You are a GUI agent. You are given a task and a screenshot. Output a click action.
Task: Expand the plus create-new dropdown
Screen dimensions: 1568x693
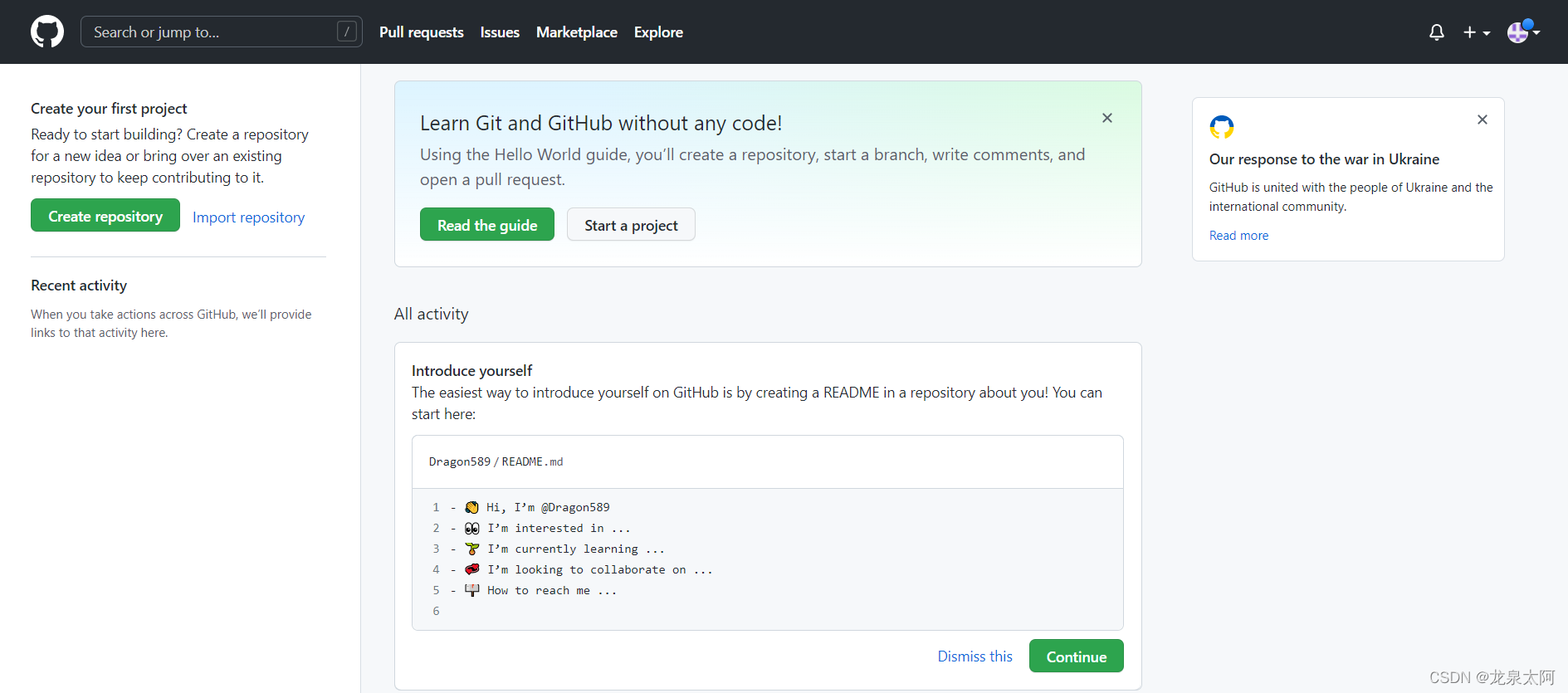(1477, 32)
